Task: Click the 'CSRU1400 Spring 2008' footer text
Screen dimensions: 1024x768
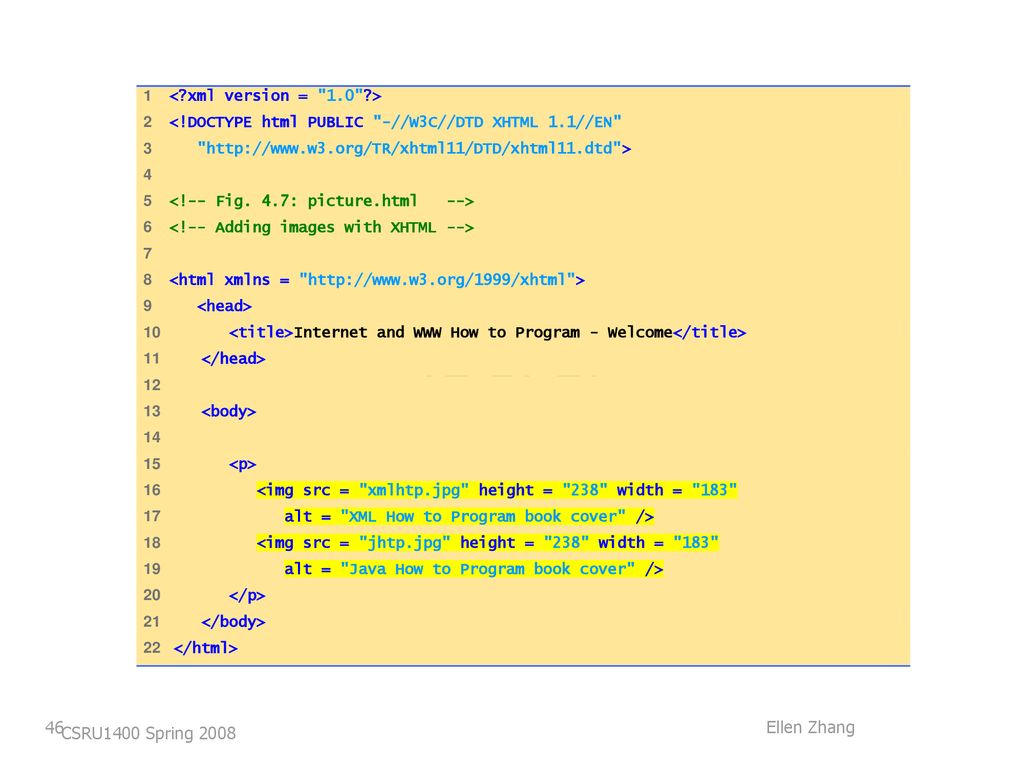Action: [x=148, y=733]
